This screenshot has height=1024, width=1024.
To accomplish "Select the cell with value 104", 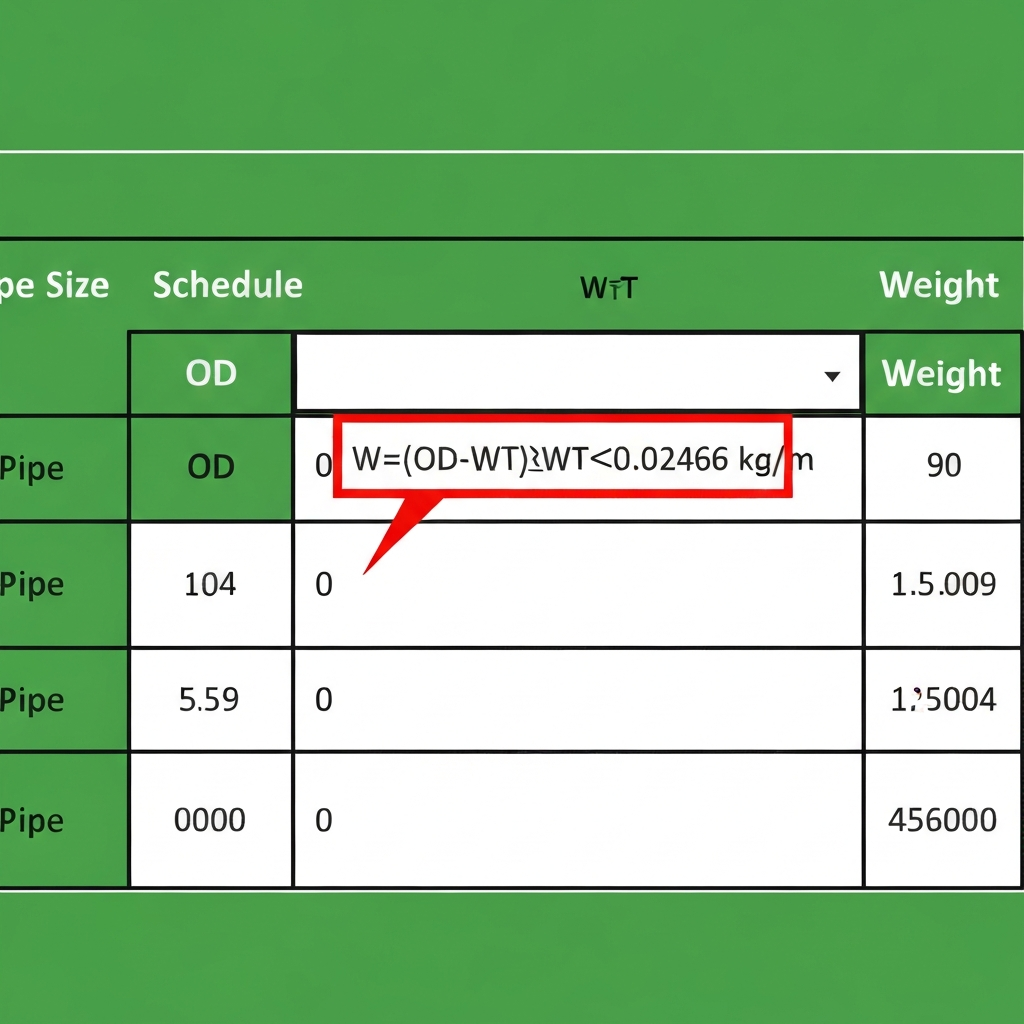I will point(210,584).
